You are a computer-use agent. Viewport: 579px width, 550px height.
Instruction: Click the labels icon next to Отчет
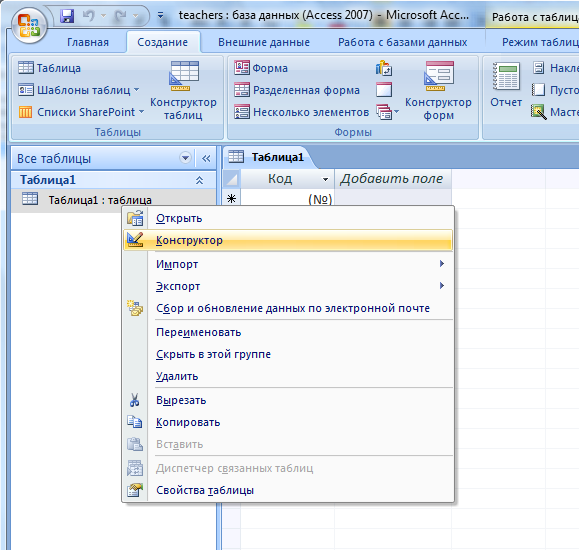tap(538, 68)
